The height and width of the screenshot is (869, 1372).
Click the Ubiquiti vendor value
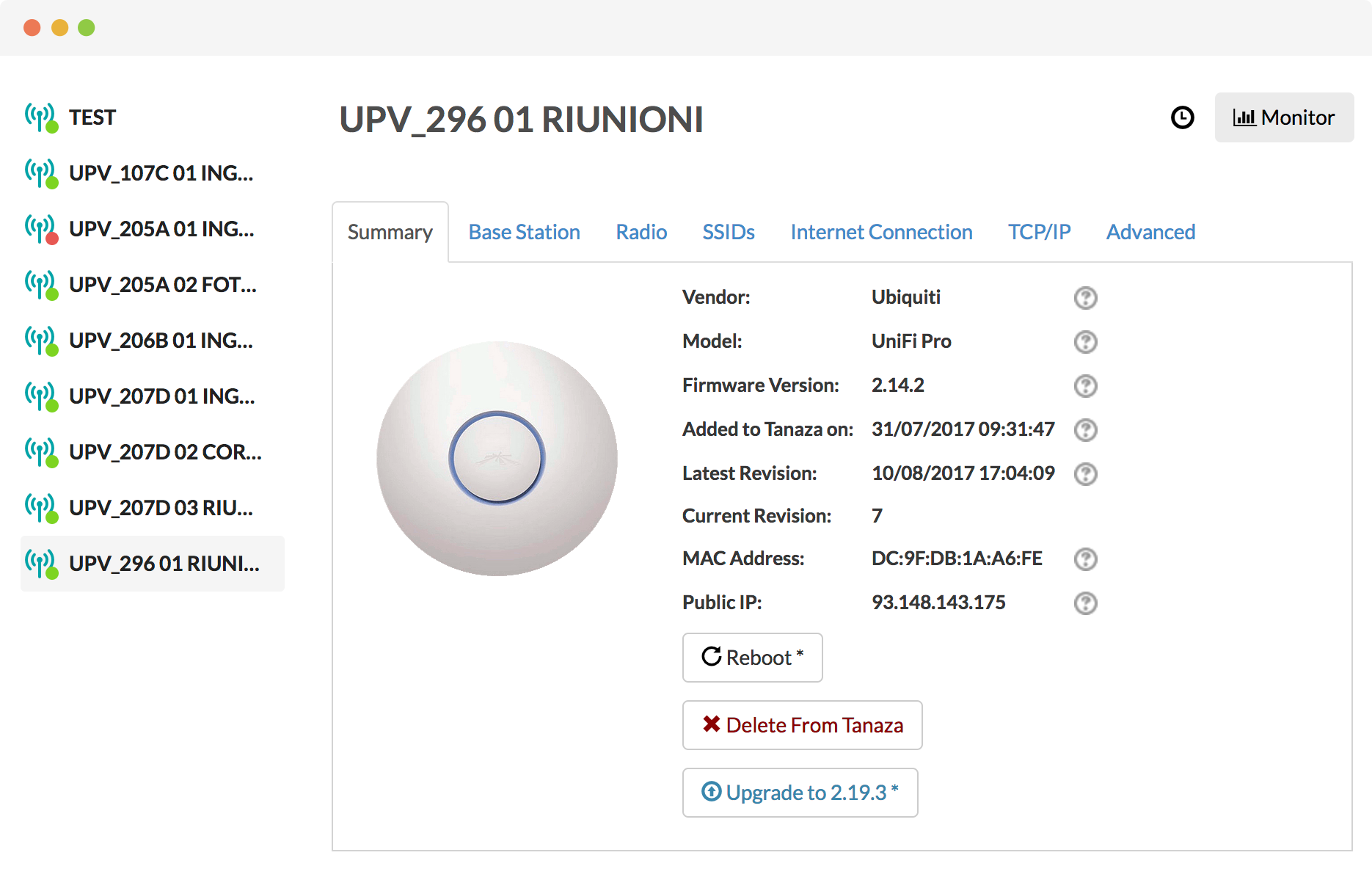pyautogui.click(x=905, y=297)
